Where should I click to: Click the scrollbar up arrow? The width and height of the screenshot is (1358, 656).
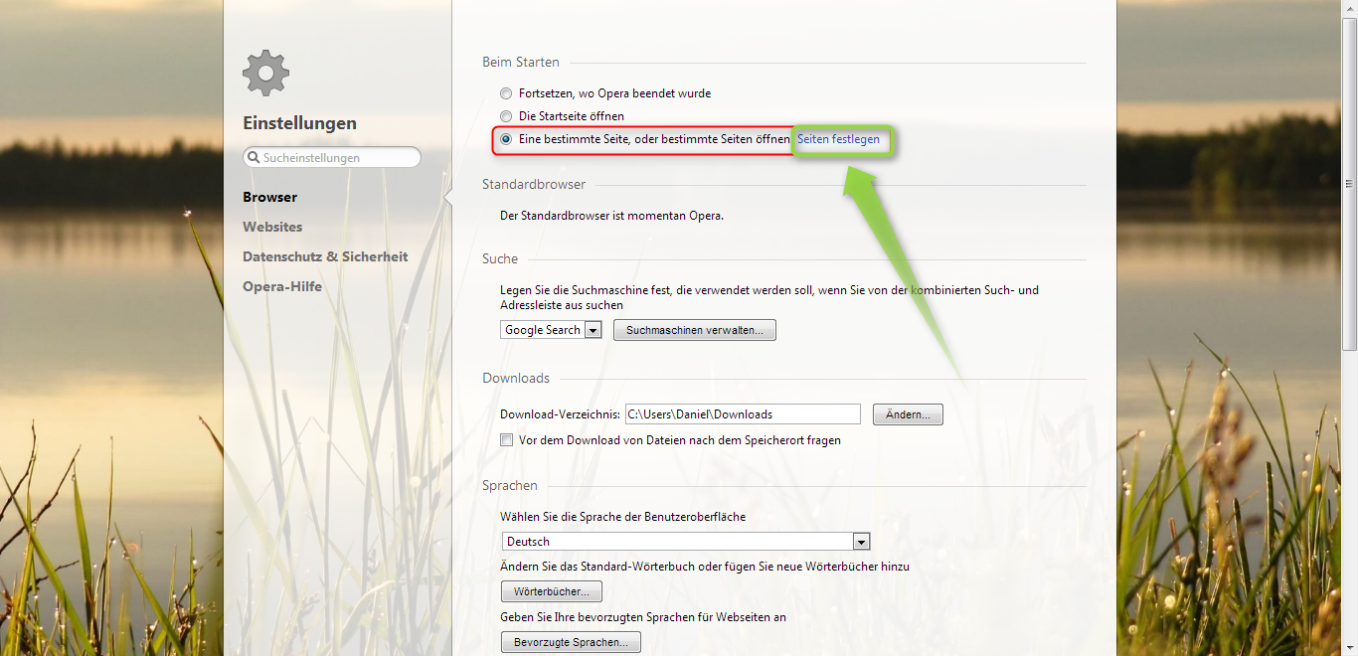click(1349, 8)
